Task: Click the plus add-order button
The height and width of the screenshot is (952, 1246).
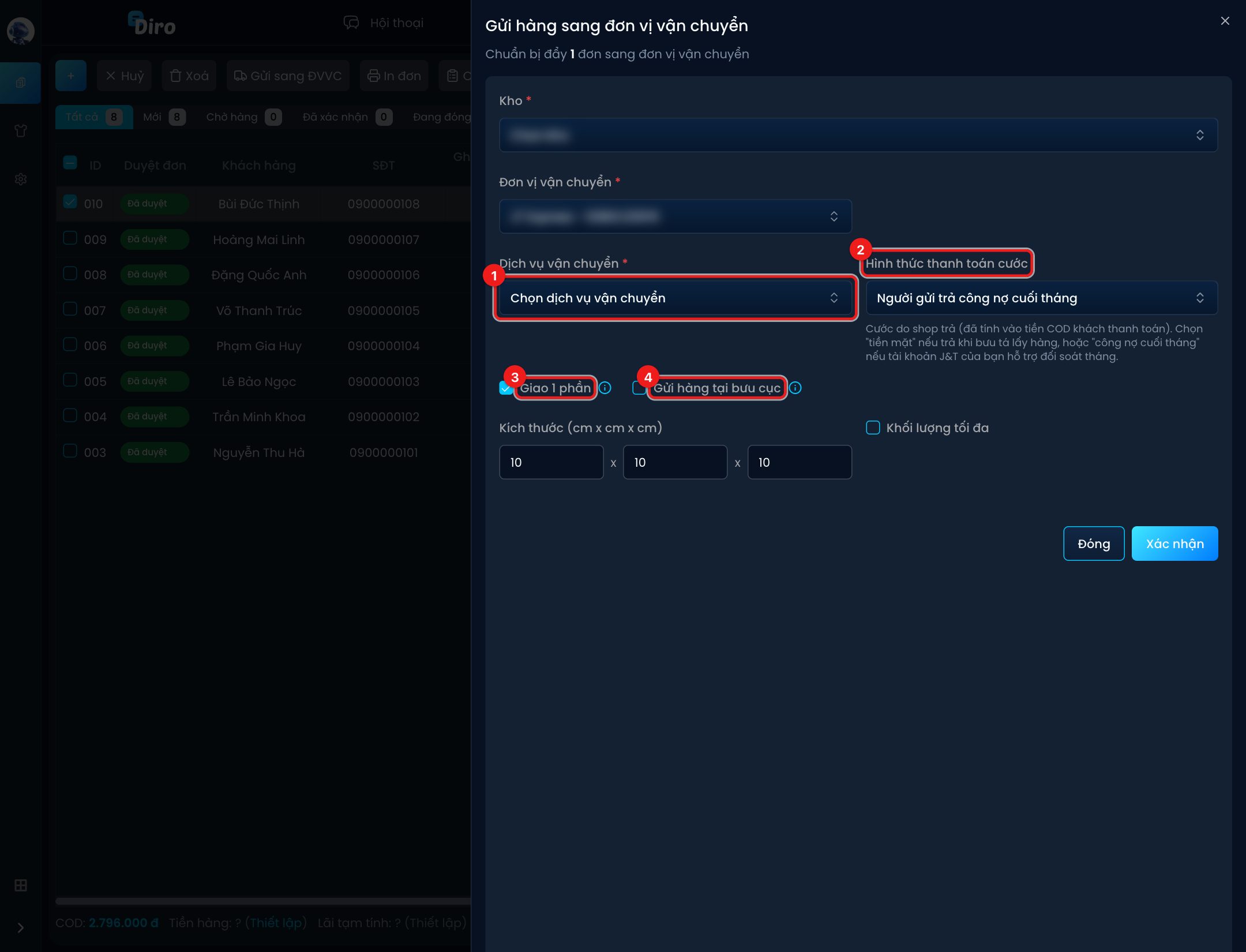Action: coord(71,76)
